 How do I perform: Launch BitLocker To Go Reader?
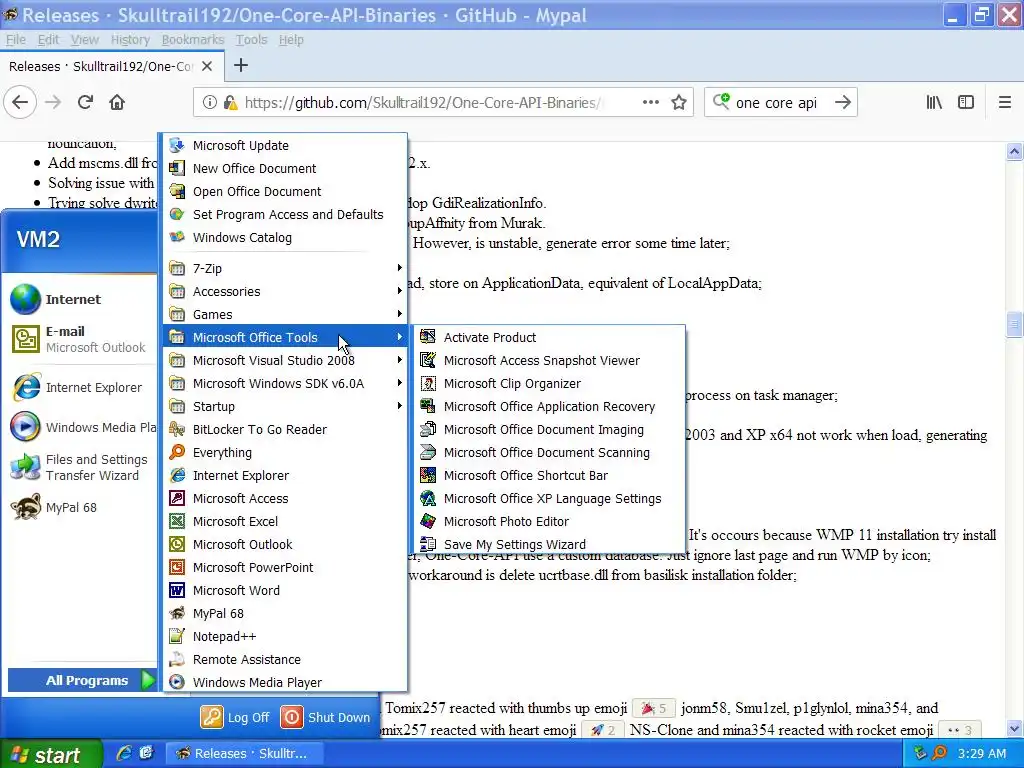(285, 429)
